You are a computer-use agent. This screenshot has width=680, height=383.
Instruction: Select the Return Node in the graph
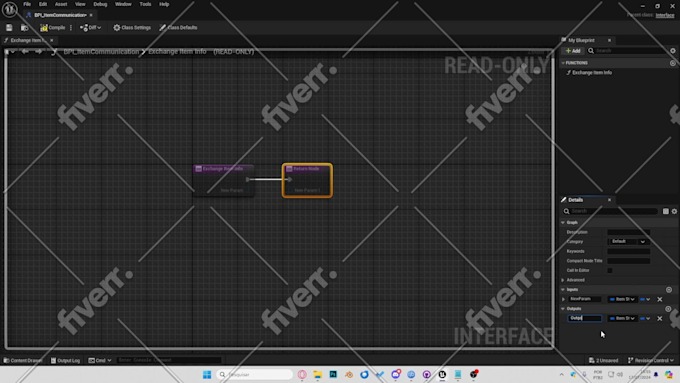pyautogui.click(x=307, y=180)
